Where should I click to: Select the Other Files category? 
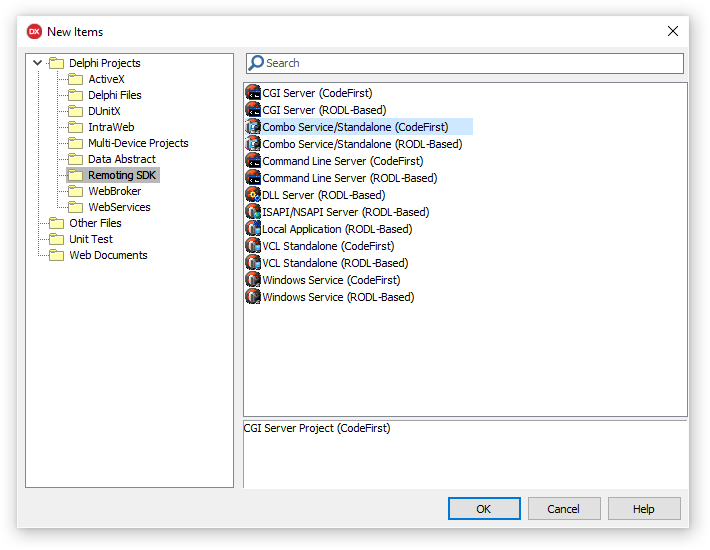(x=95, y=223)
